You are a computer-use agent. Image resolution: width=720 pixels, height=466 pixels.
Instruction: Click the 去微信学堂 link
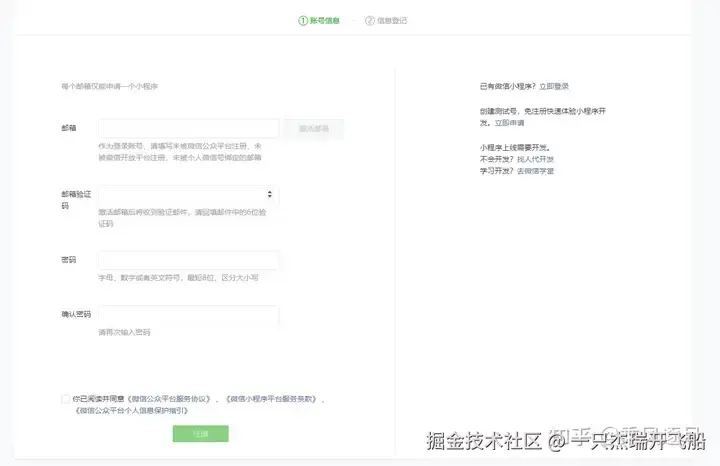535,171
